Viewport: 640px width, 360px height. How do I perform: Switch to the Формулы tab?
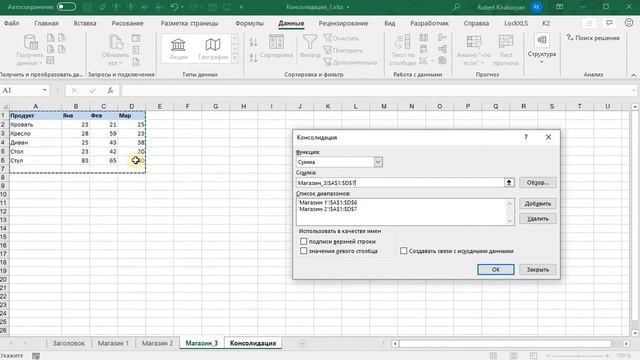pyautogui.click(x=249, y=23)
